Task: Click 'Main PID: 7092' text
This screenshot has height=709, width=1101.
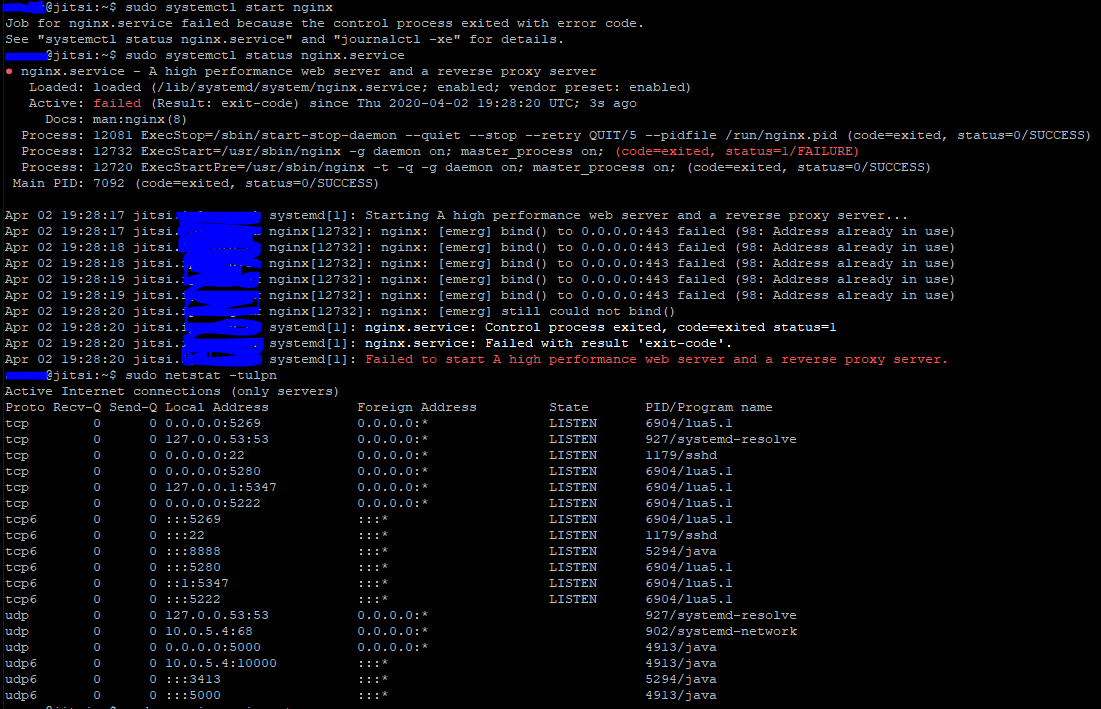Action: (x=68, y=183)
